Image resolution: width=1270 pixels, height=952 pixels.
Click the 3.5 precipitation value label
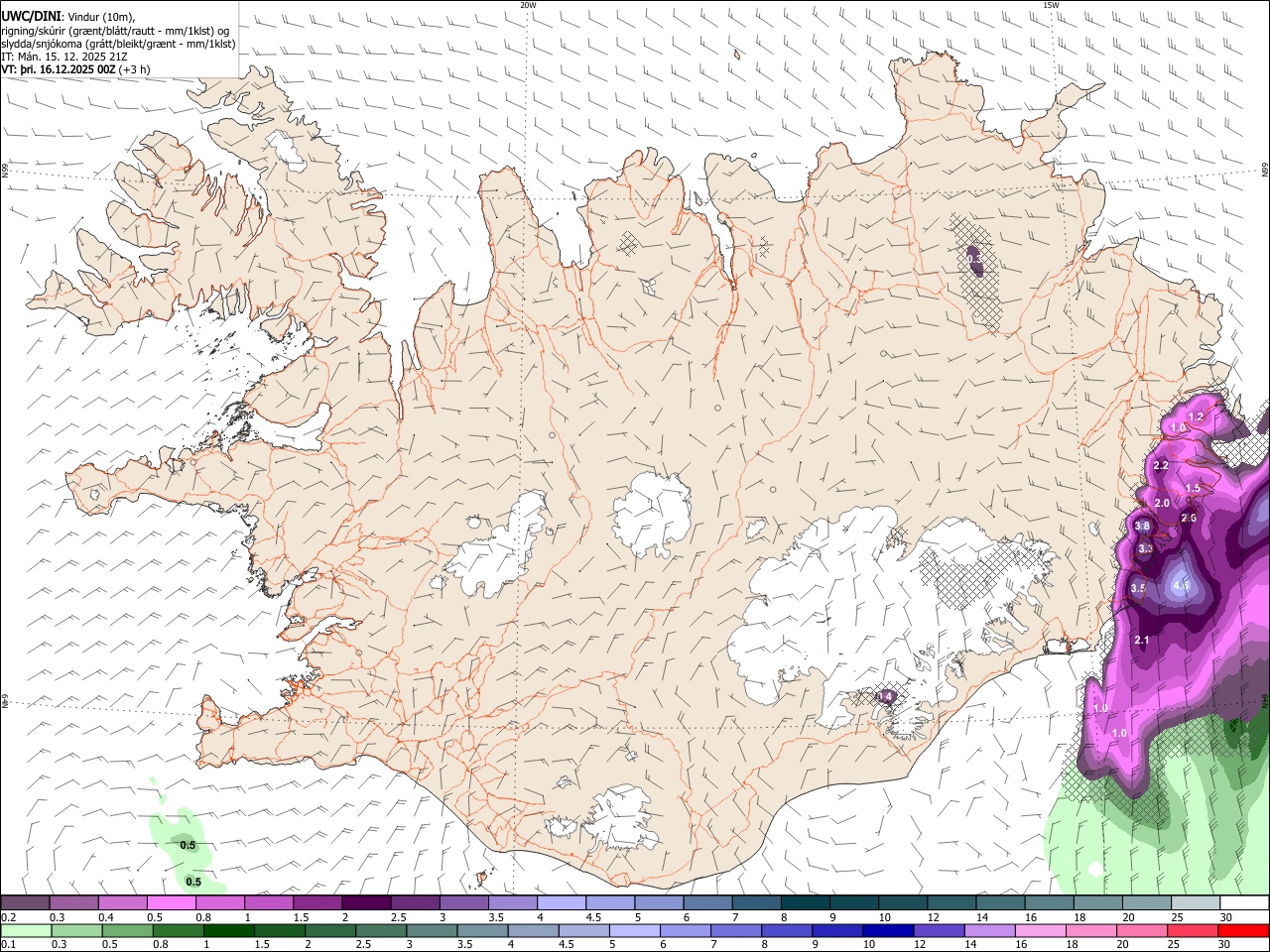1138,588
